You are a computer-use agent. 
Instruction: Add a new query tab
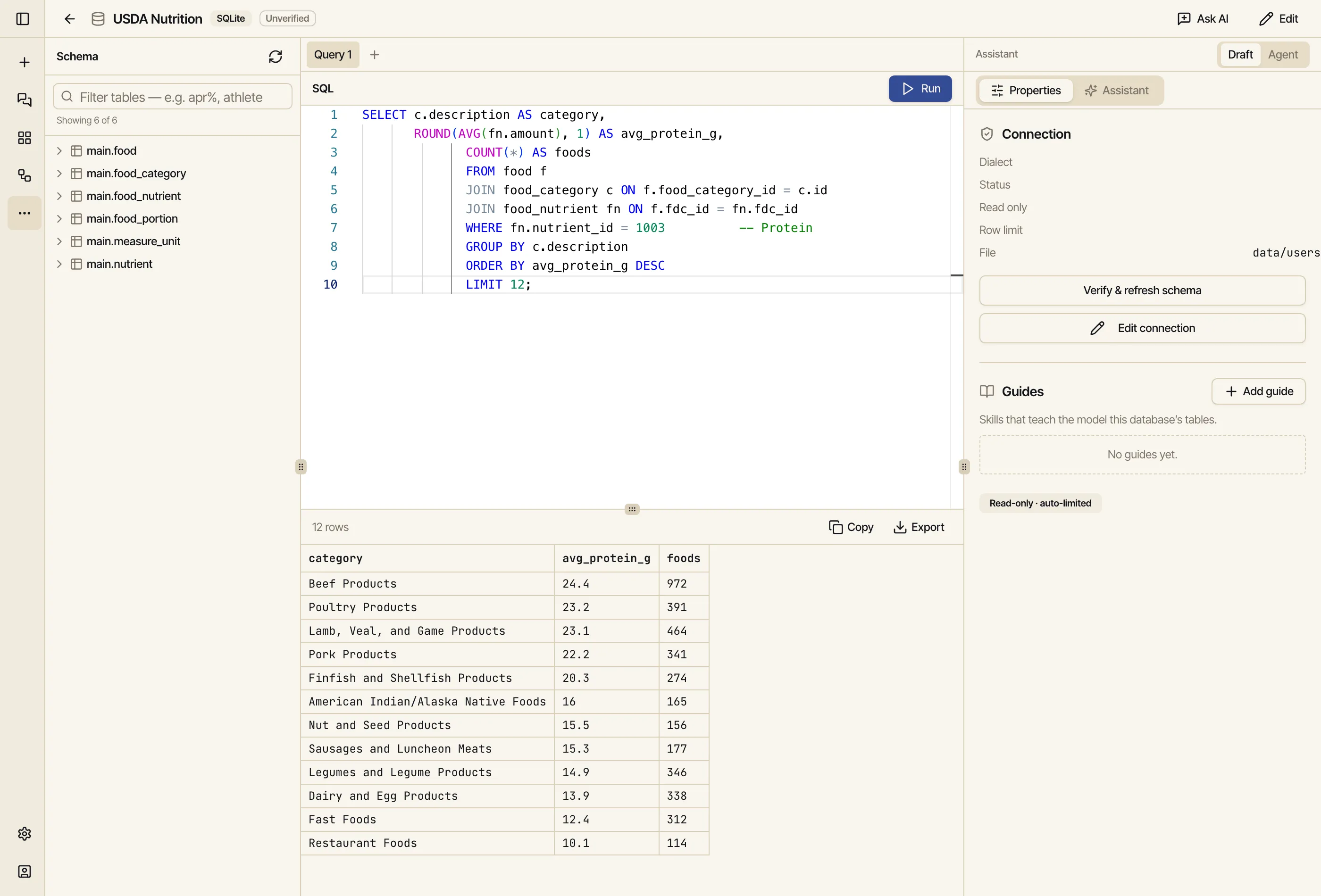(x=374, y=55)
